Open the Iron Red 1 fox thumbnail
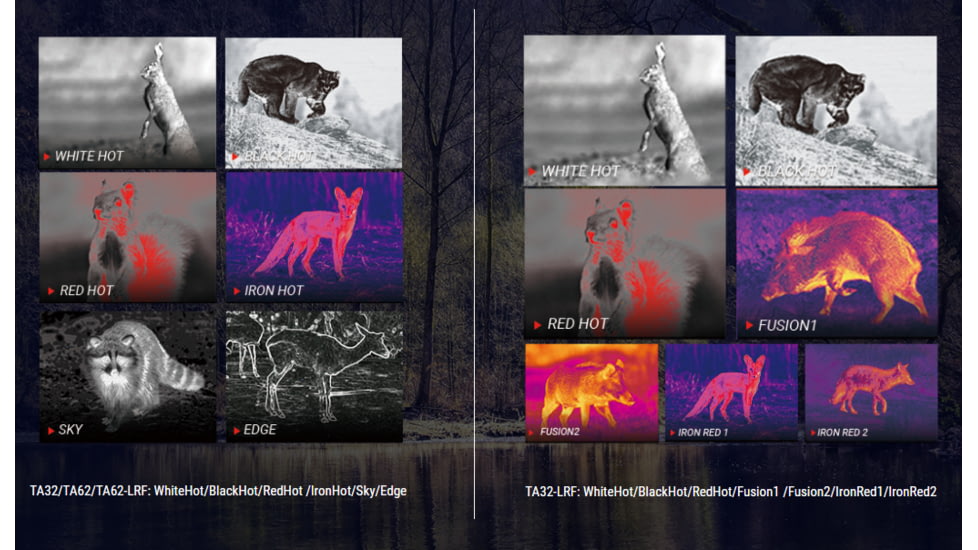978x550 pixels. click(x=731, y=393)
